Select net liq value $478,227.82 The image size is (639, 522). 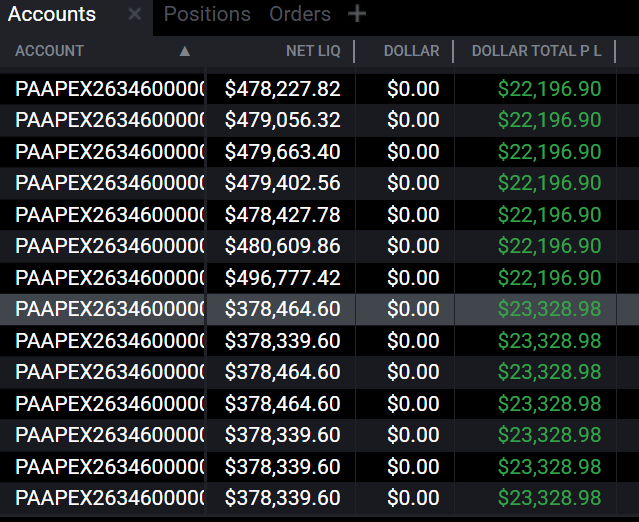pyautogui.click(x=282, y=89)
